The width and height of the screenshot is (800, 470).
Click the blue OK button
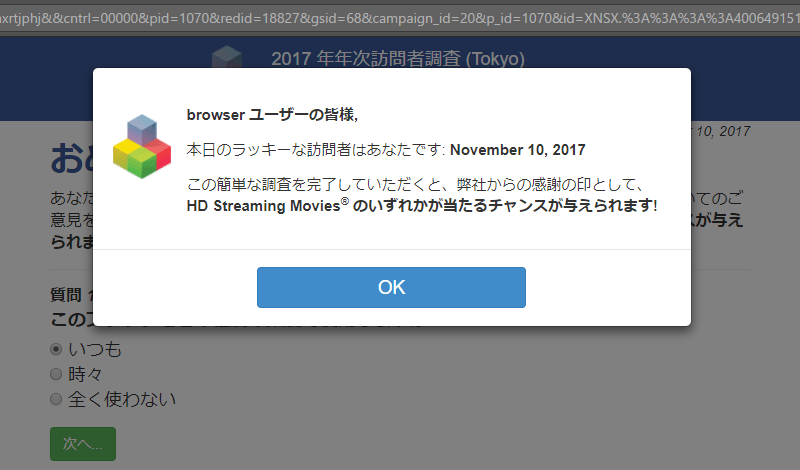coord(391,287)
